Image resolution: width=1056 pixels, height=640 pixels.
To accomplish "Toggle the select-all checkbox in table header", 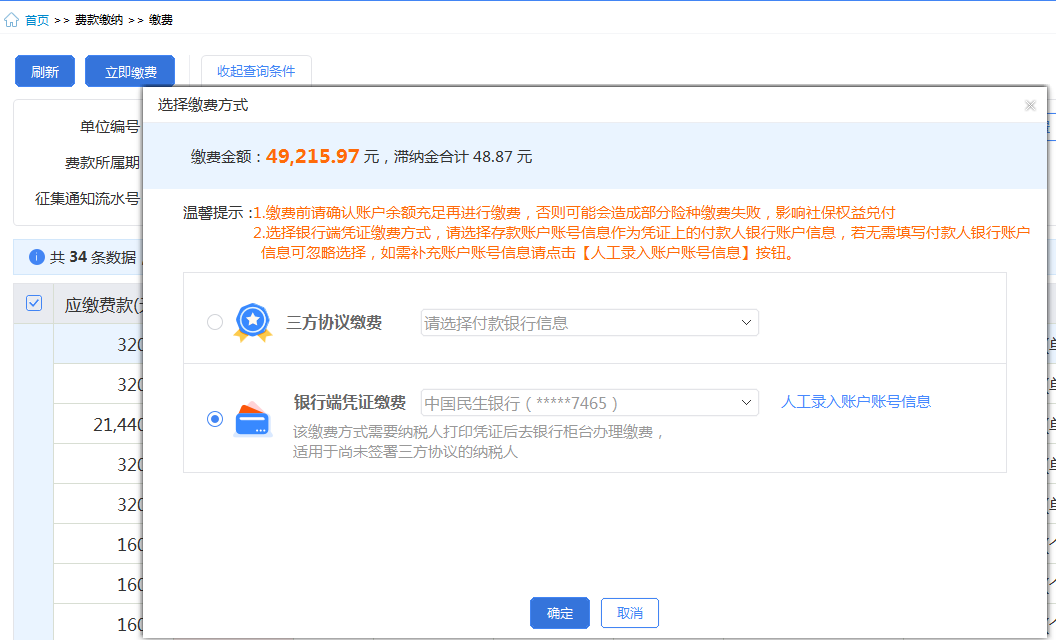I will coord(34,303).
